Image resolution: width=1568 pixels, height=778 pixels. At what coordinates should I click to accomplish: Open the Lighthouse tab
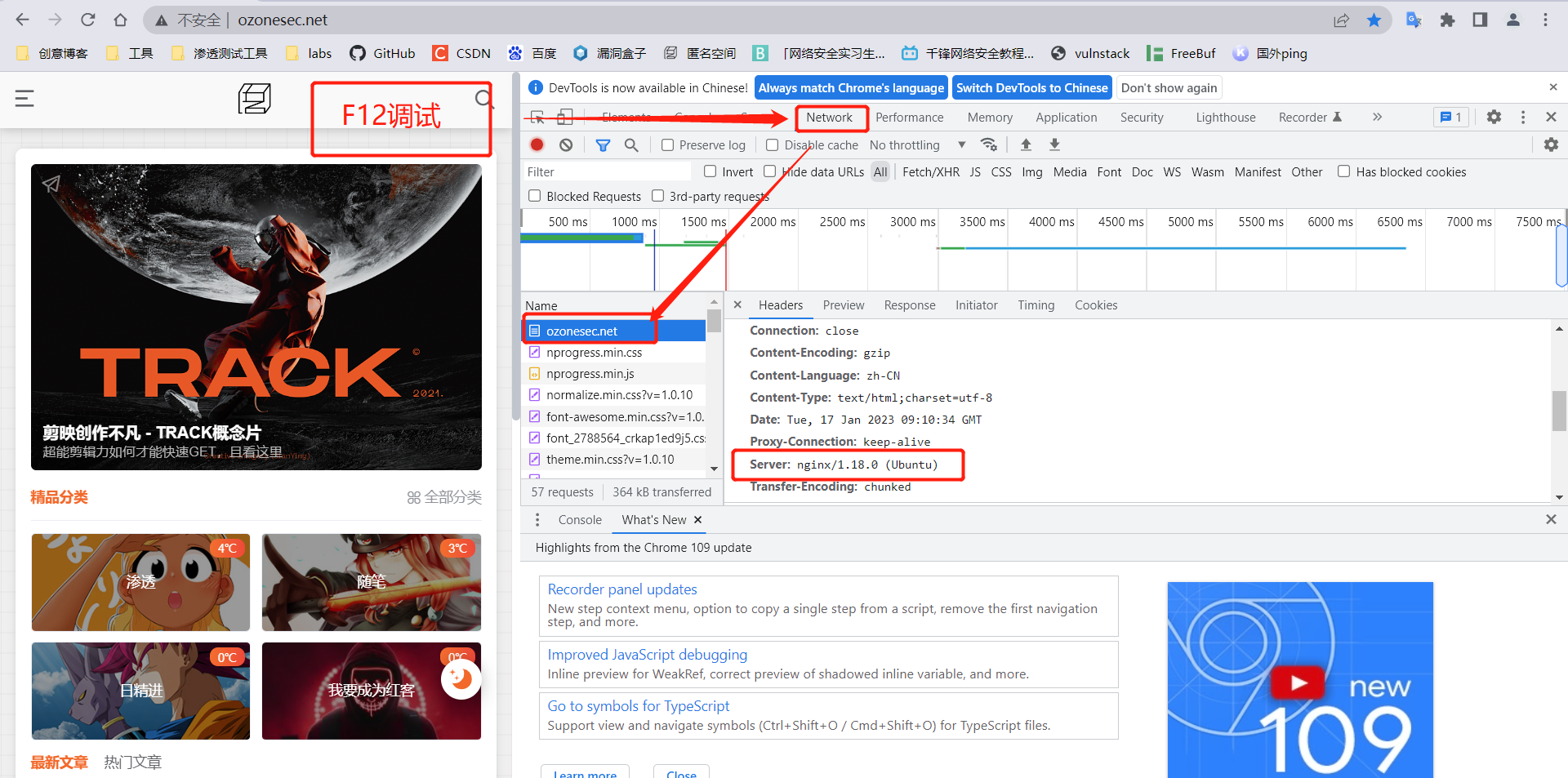(x=1225, y=118)
